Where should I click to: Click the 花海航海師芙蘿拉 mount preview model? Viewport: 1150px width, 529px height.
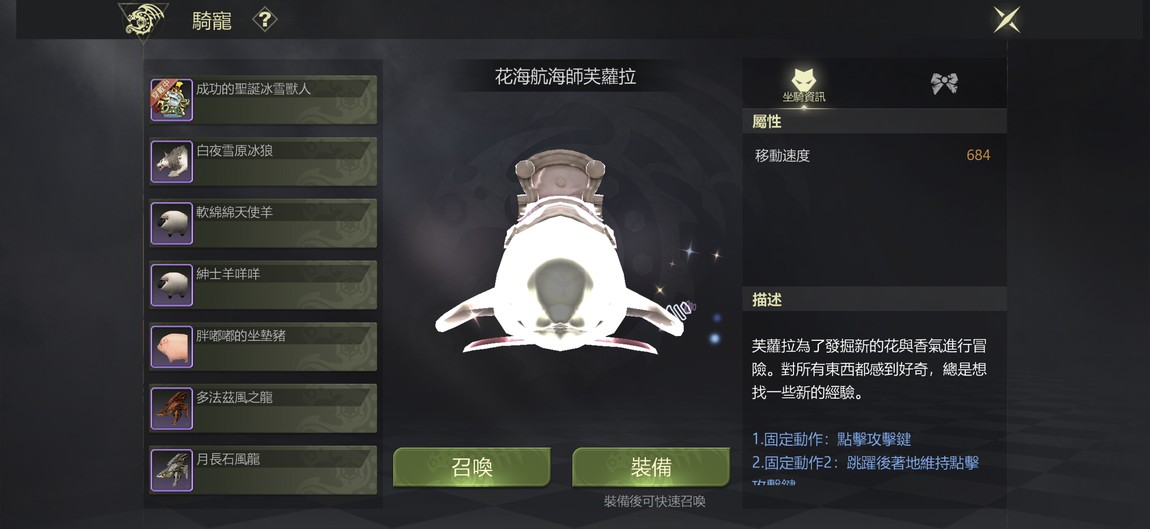click(x=561, y=252)
